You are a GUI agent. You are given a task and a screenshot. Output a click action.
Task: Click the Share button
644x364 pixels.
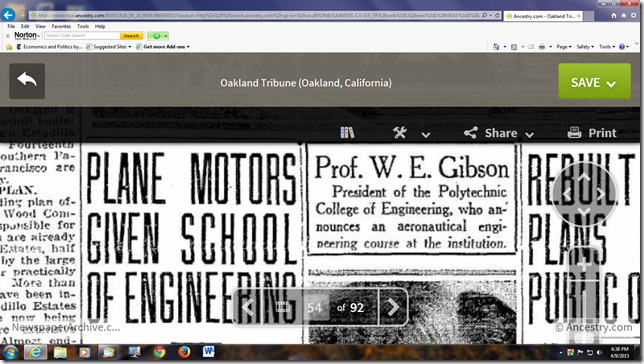click(x=491, y=133)
